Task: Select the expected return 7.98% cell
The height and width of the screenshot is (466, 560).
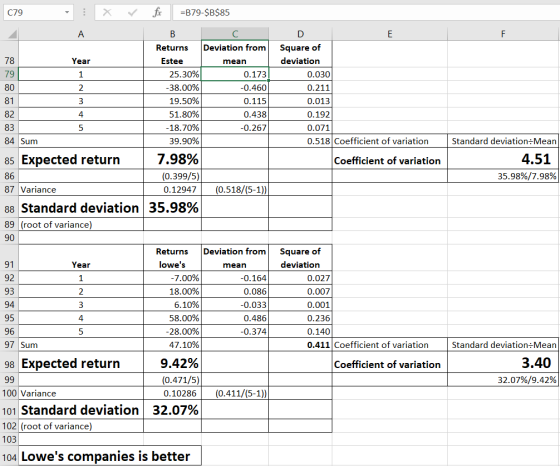Action: pyautogui.click(x=172, y=159)
